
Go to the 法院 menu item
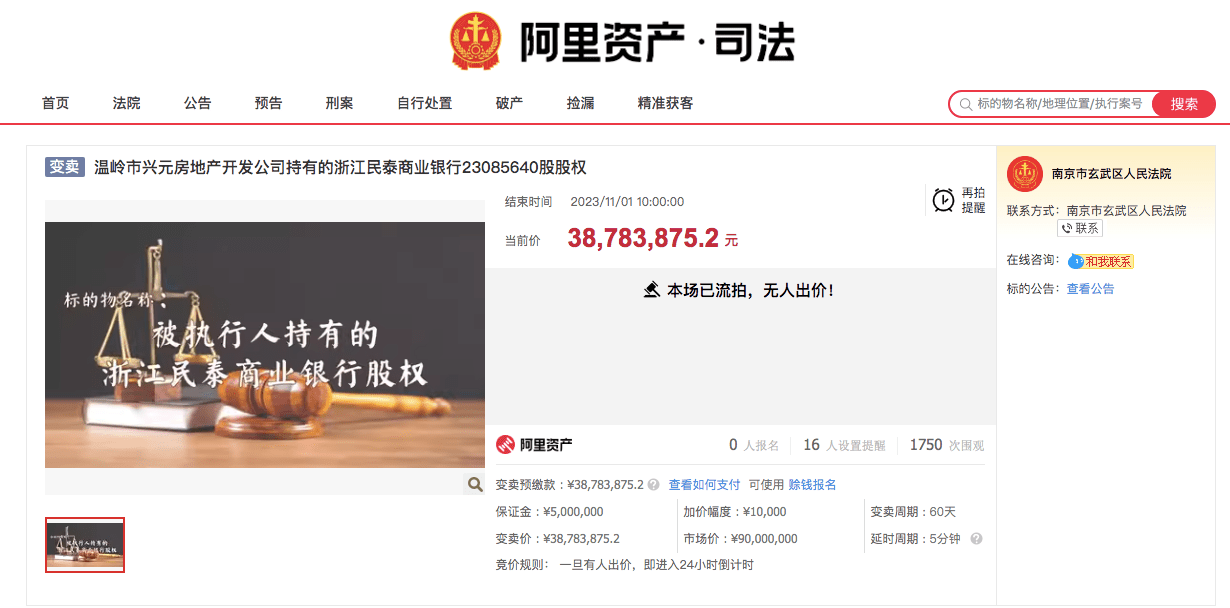coord(127,103)
